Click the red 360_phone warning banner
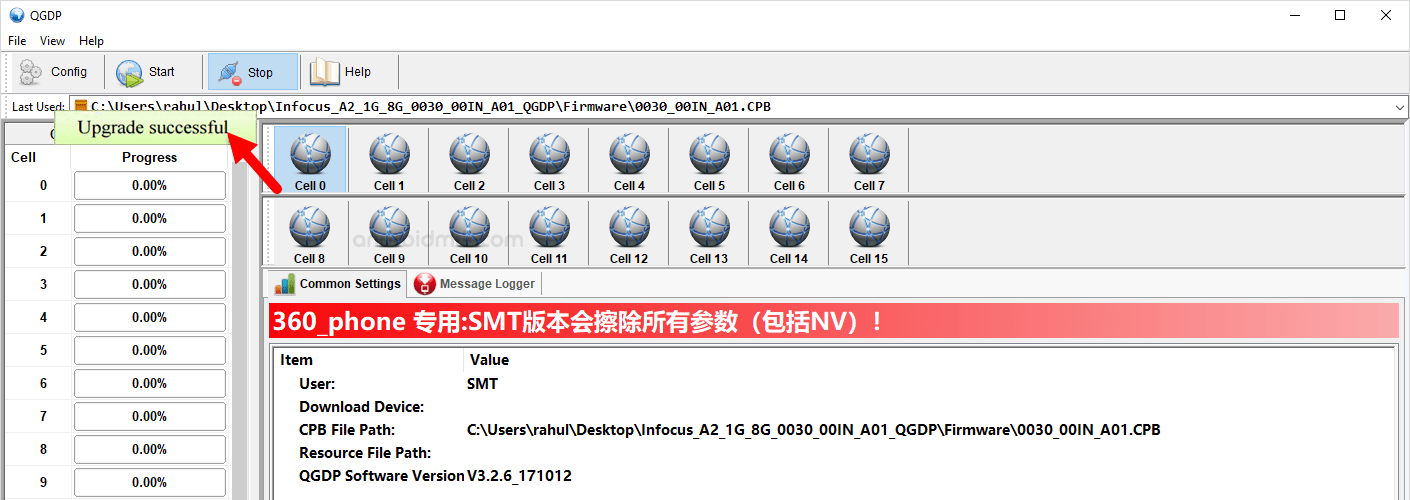This screenshot has height=500, width=1410. coord(834,321)
